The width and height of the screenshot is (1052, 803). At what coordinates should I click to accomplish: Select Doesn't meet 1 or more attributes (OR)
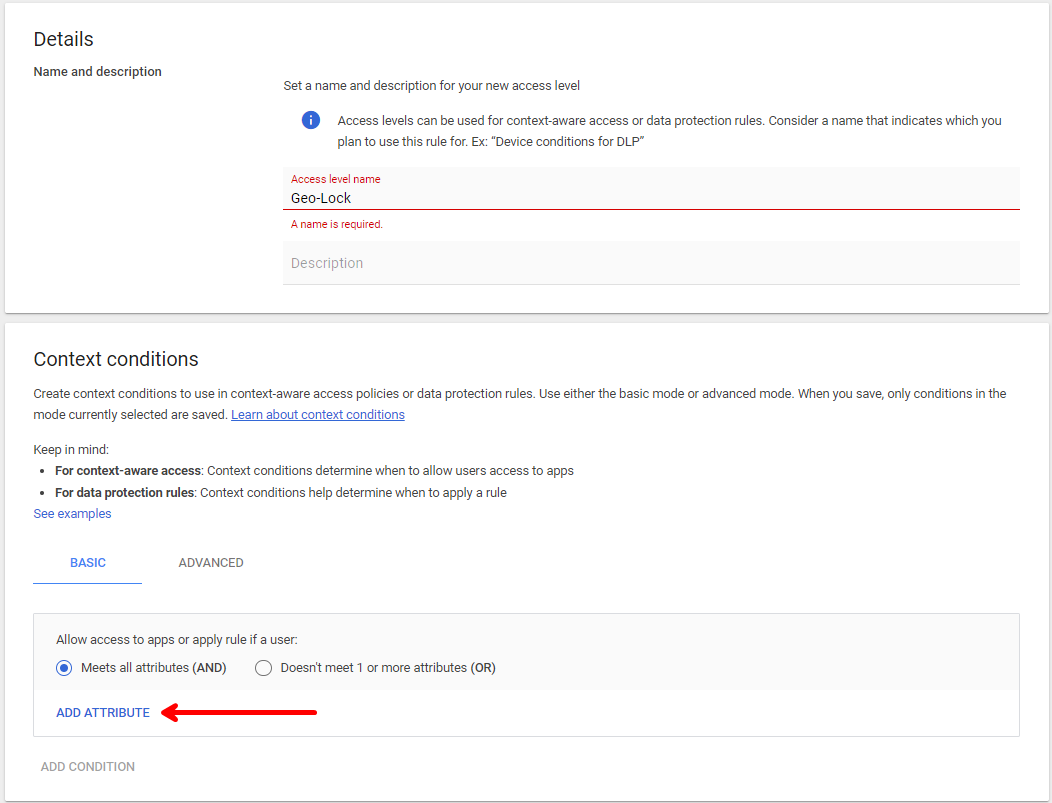click(264, 668)
